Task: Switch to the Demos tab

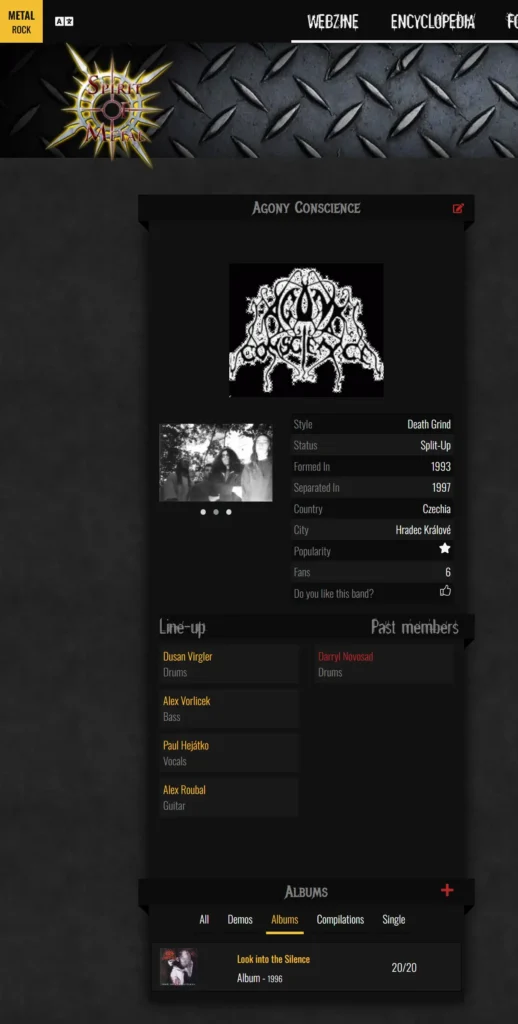Action: pyautogui.click(x=240, y=920)
